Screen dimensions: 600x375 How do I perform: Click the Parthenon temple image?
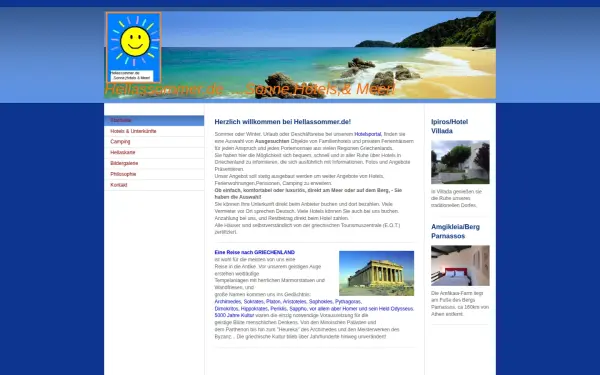click(x=377, y=273)
